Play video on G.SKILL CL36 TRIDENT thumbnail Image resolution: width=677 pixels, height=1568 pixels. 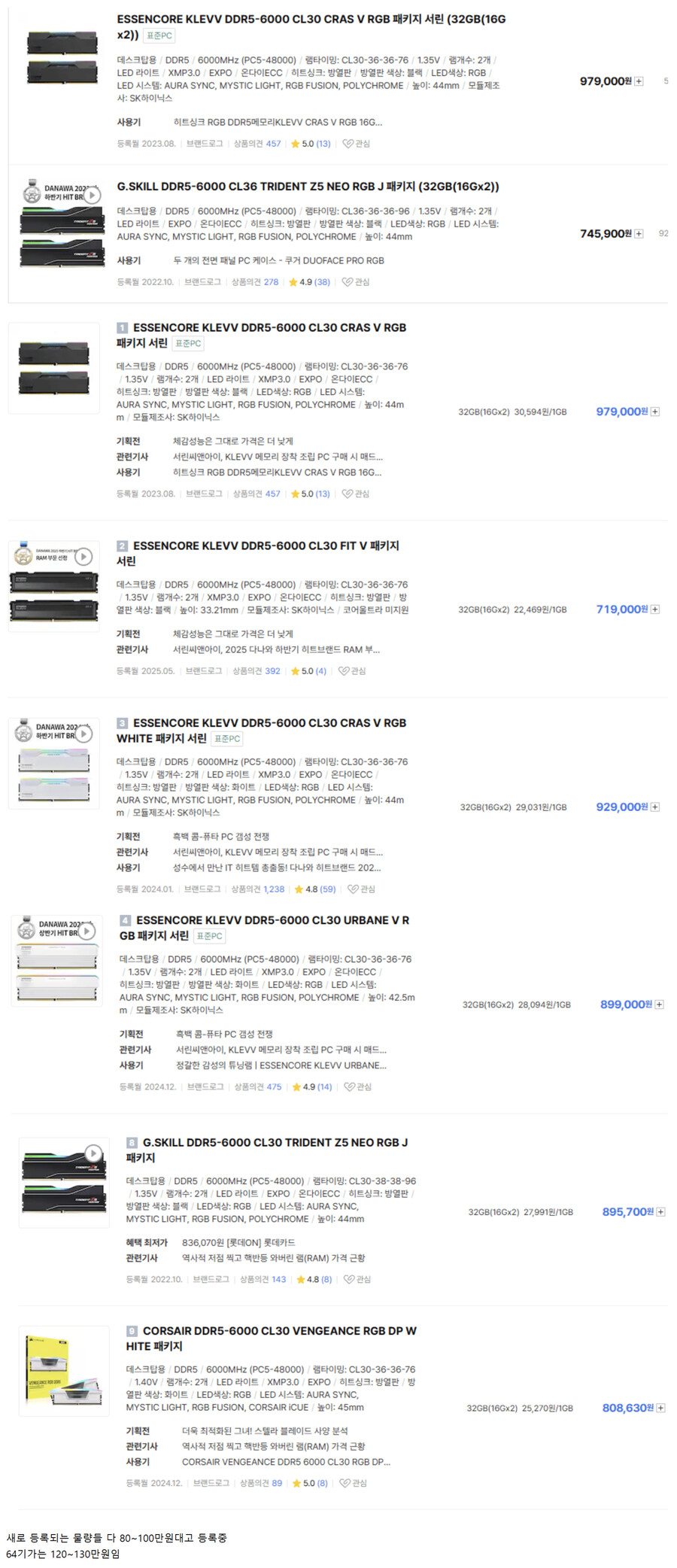pos(92,195)
